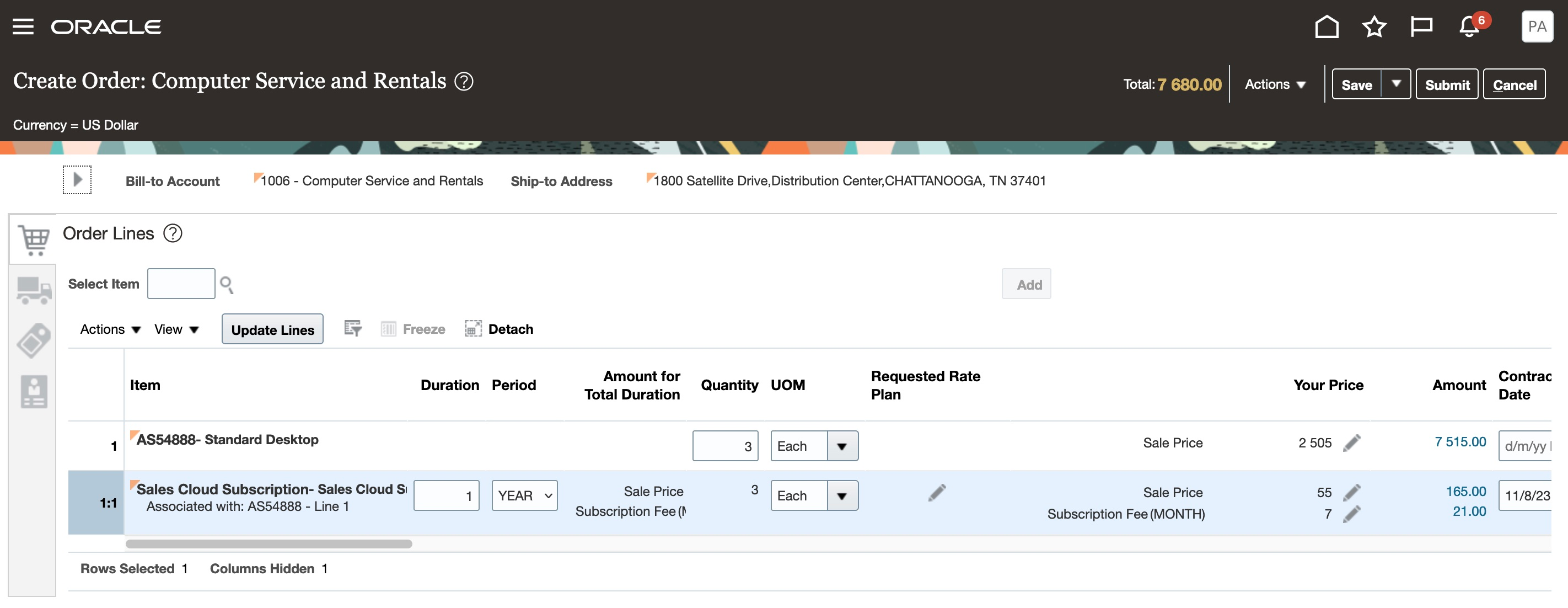Click the Your Price column header
The image size is (1568, 608).
1328,385
